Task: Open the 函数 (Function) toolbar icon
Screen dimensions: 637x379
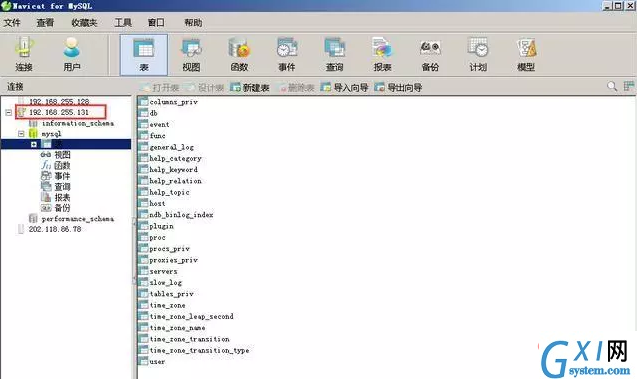Action: tap(239, 54)
